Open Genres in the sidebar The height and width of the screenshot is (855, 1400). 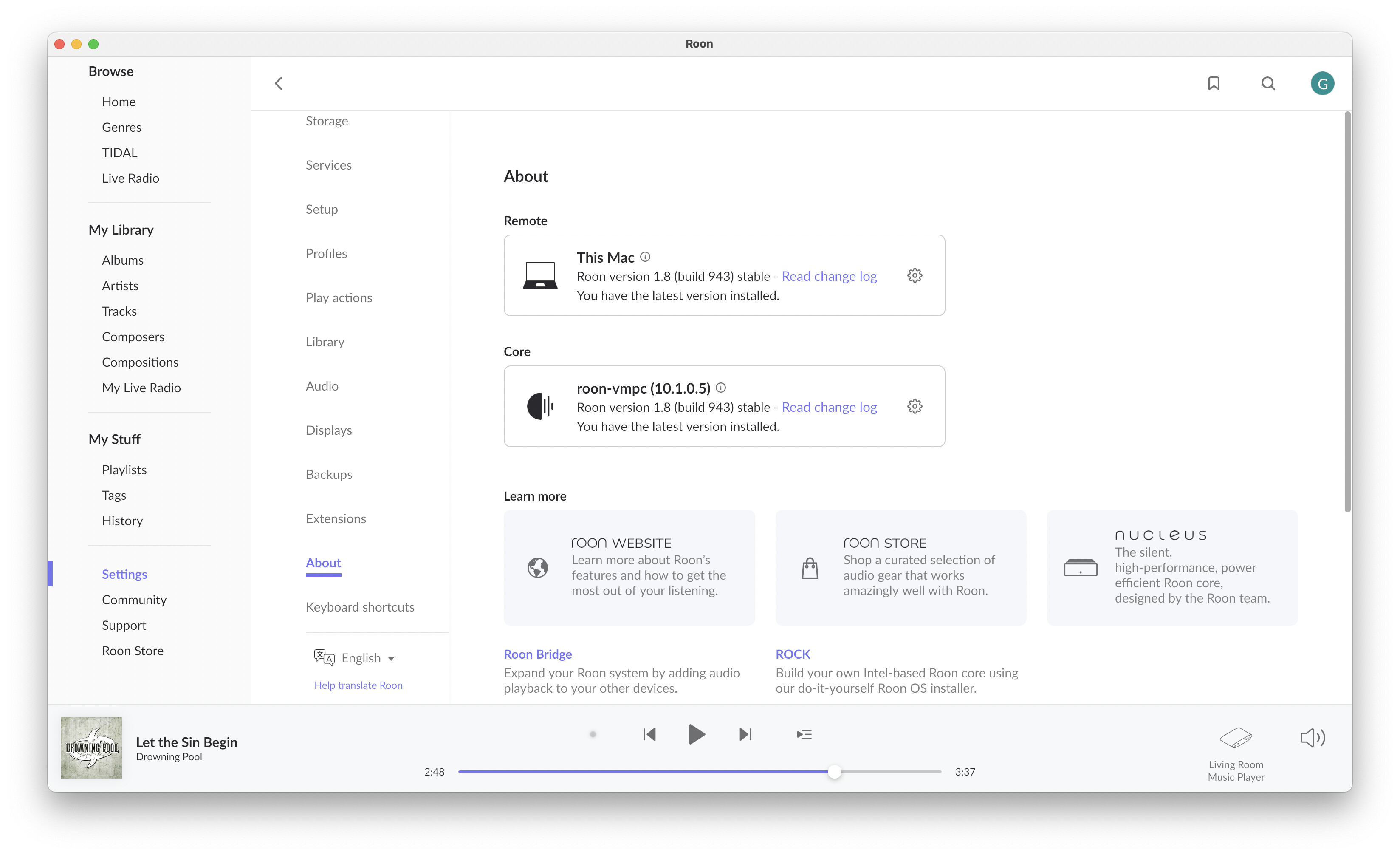[x=121, y=127]
